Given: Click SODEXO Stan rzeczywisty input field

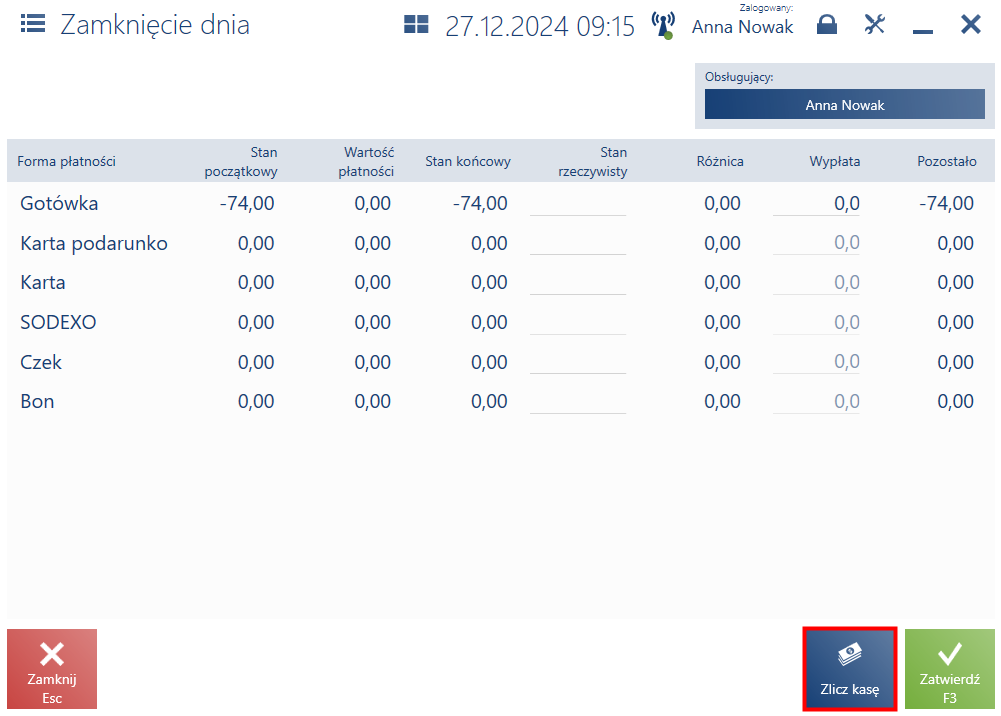Looking at the screenshot, I should coord(578,322).
